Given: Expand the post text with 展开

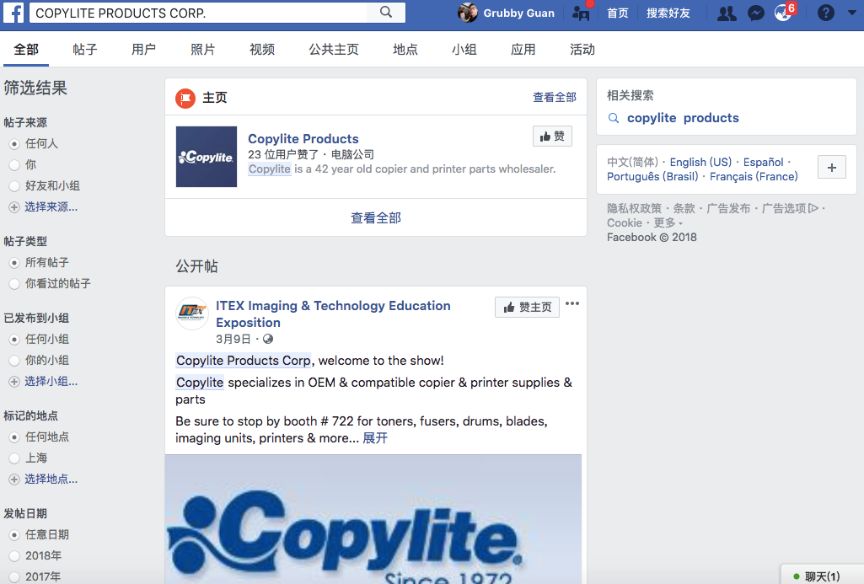Looking at the screenshot, I should [375, 438].
